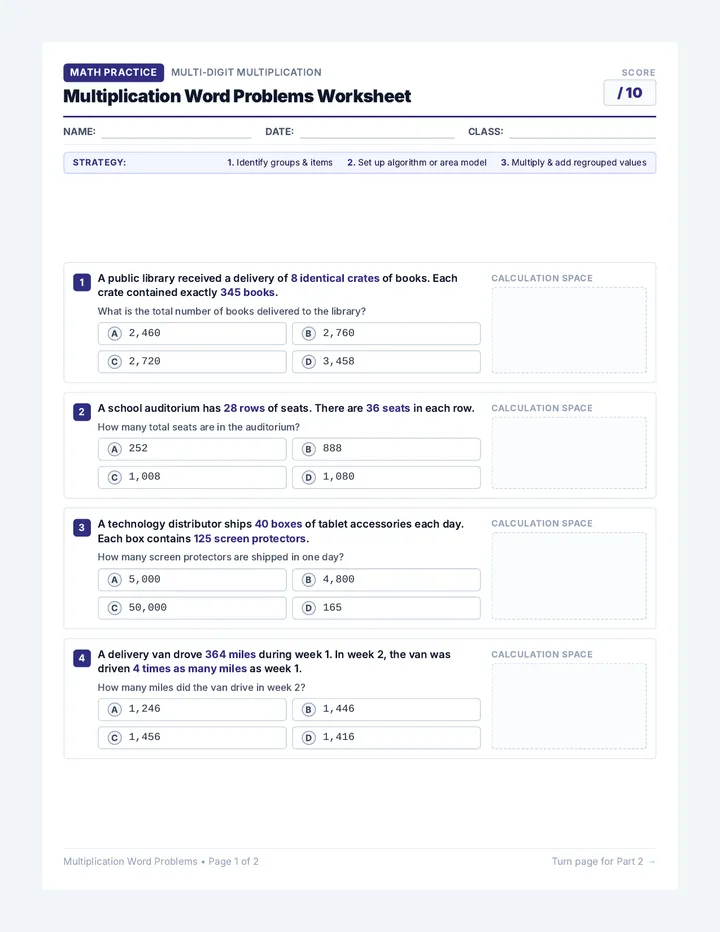Choose option D 1,416 miles

tap(386, 737)
